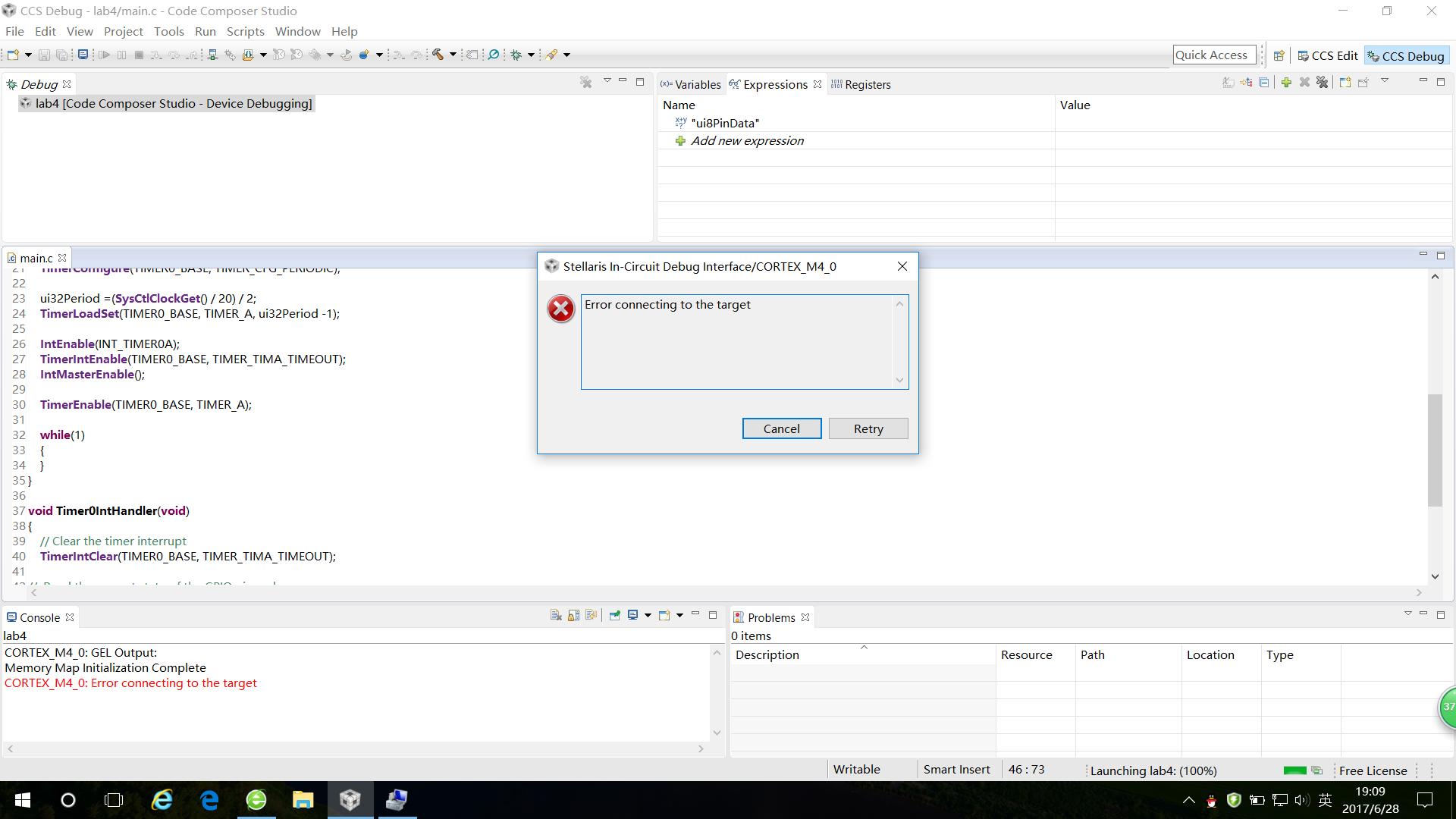Viewport: 1456px width, 819px height.
Task: Toggle Show Type Names in Expressions panel
Action: pyautogui.click(x=1228, y=83)
